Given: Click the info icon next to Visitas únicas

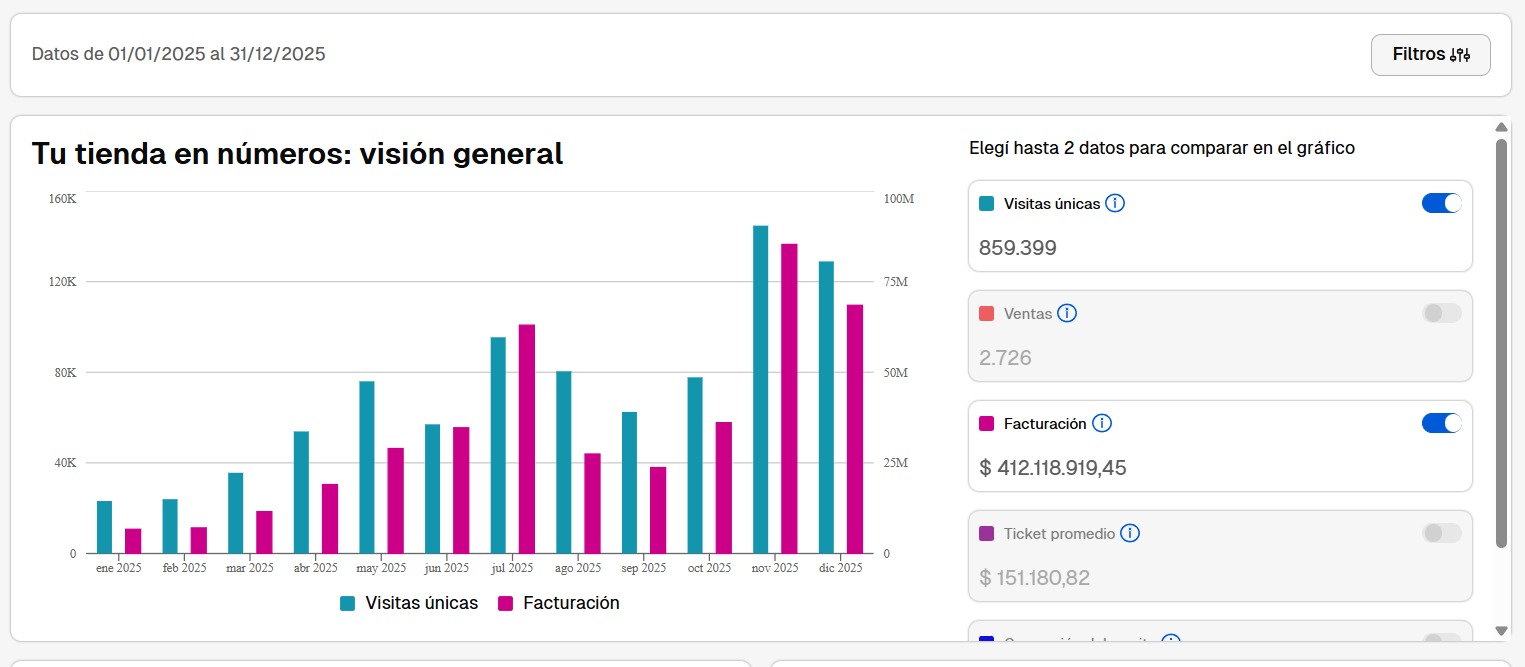Looking at the screenshot, I should [x=1115, y=204].
